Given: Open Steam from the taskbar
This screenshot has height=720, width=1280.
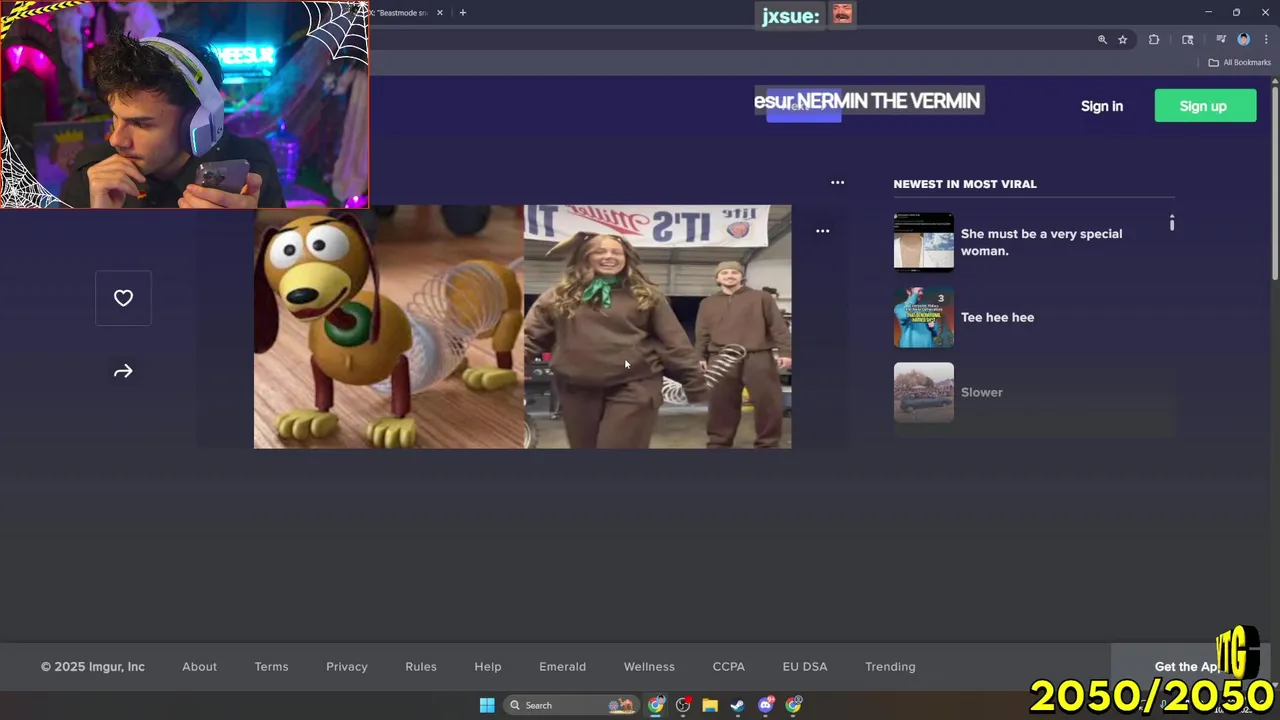Looking at the screenshot, I should click(737, 705).
